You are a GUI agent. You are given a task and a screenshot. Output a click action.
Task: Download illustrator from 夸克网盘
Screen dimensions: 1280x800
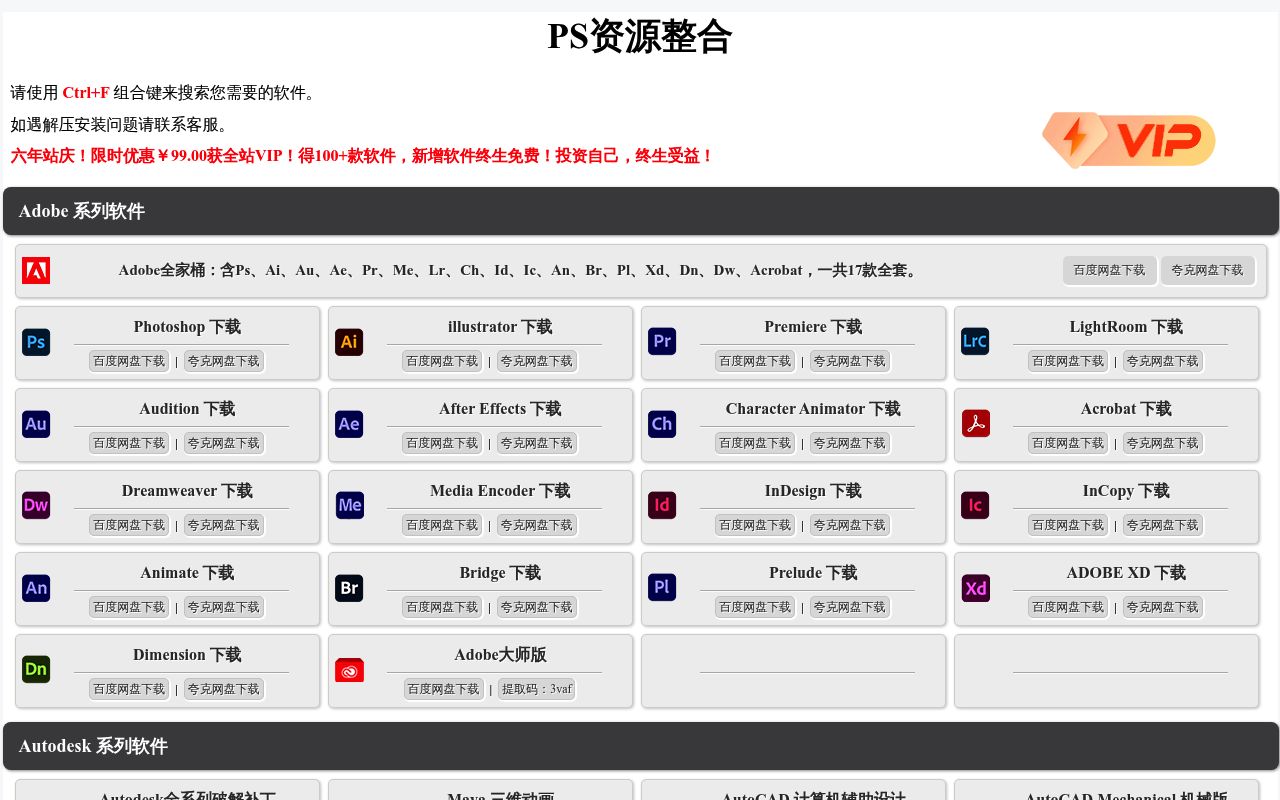pyautogui.click(x=537, y=361)
